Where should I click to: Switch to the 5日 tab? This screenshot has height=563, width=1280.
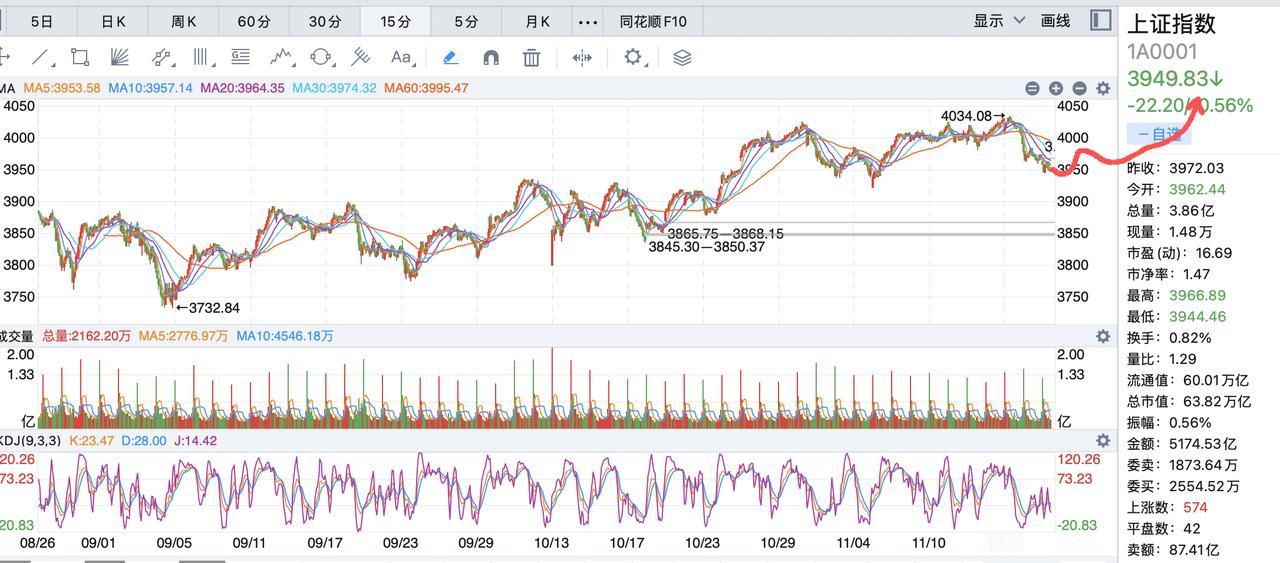(42, 21)
